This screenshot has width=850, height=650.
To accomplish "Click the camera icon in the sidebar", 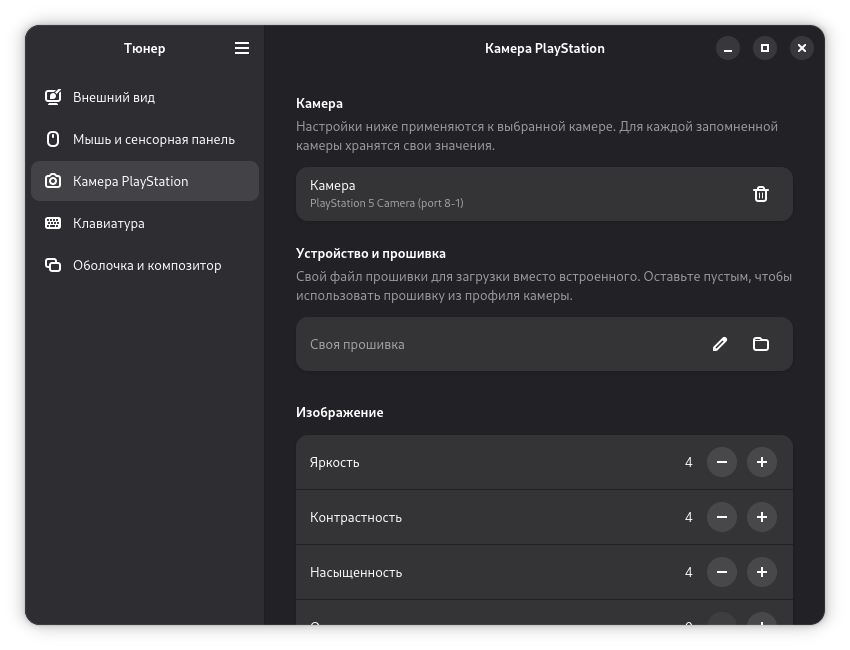I will point(53,181).
